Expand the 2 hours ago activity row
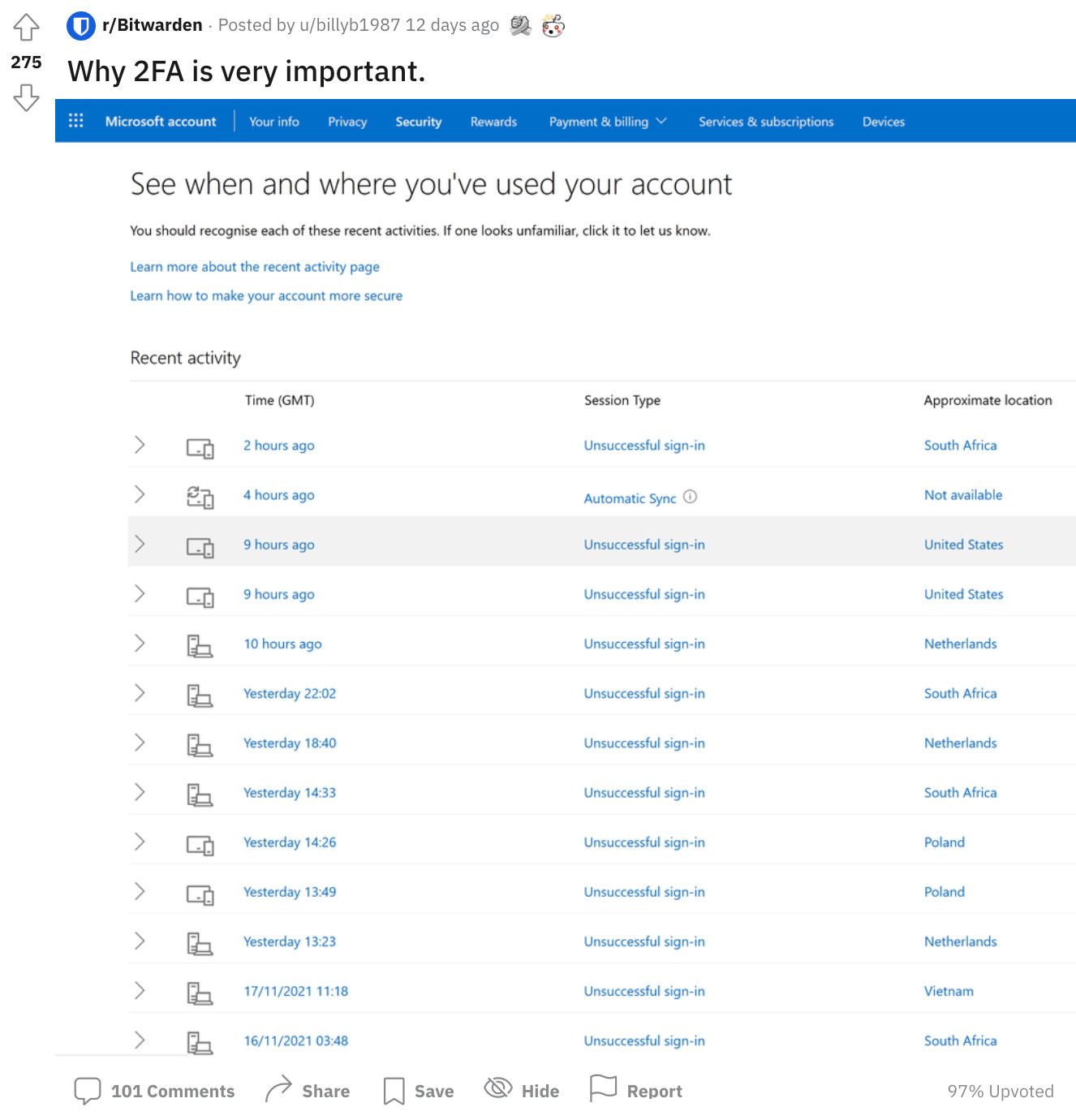The width and height of the screenshot is (1076, 1120). 140,445
